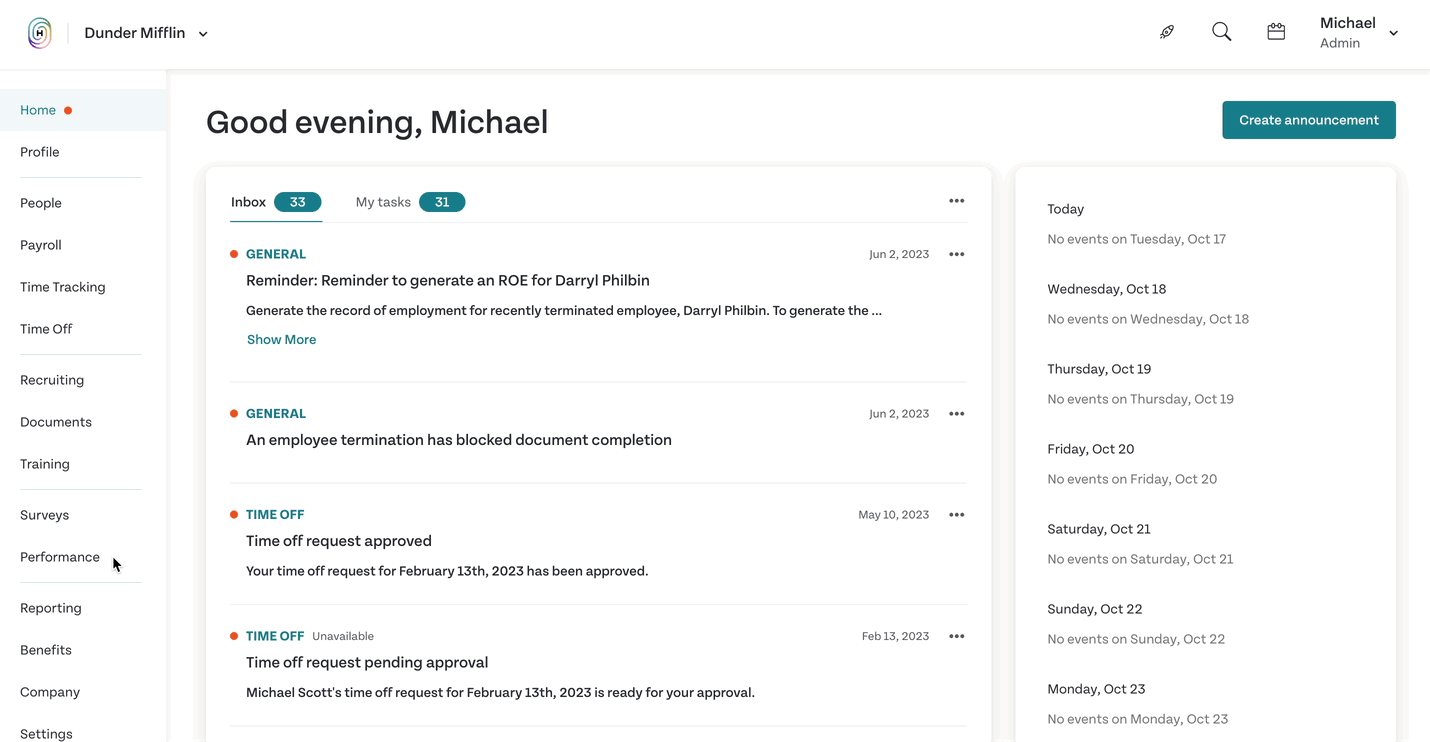Open options for employee termination blocked message
The image size is (1430, 742).
point(957,414)
